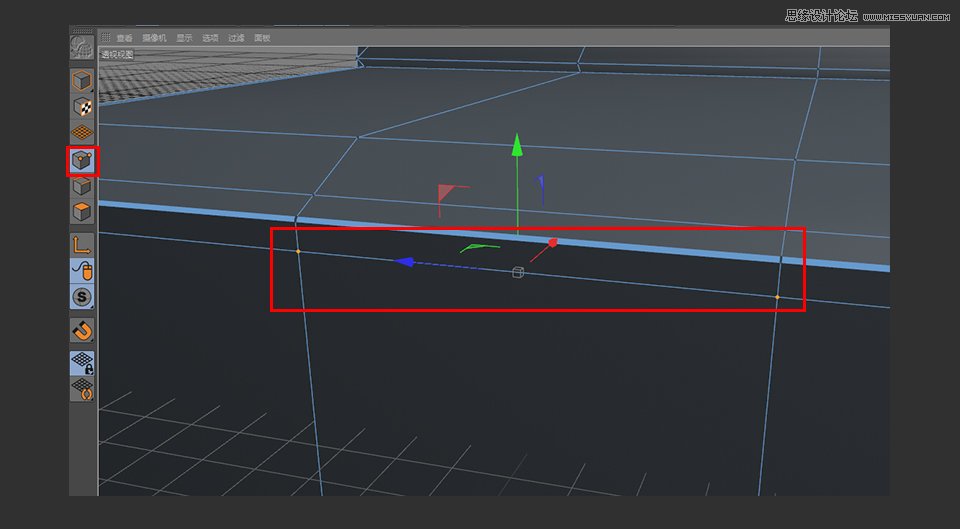Open the Viewport Solo 'S' options
Screen dimensions: 960x529
82,297
